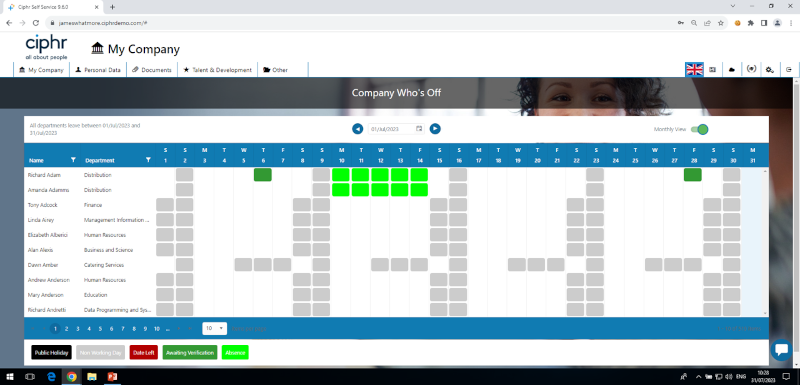Go to previous month with left arrow
This screenshot has width=800, height=385.
[x=358, y=129]
